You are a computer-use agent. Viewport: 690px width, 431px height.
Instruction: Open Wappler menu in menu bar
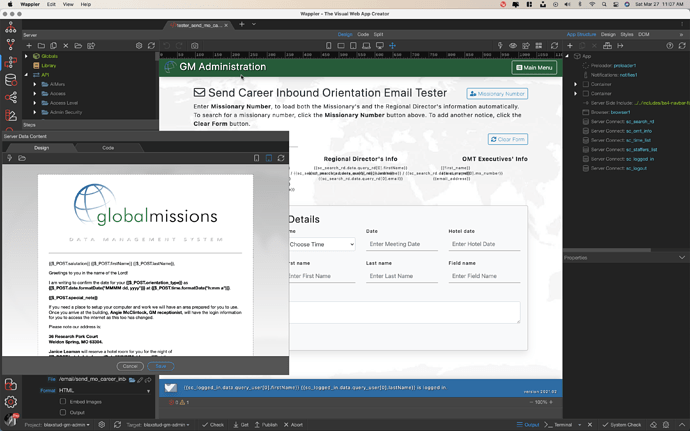pos(30,4)
